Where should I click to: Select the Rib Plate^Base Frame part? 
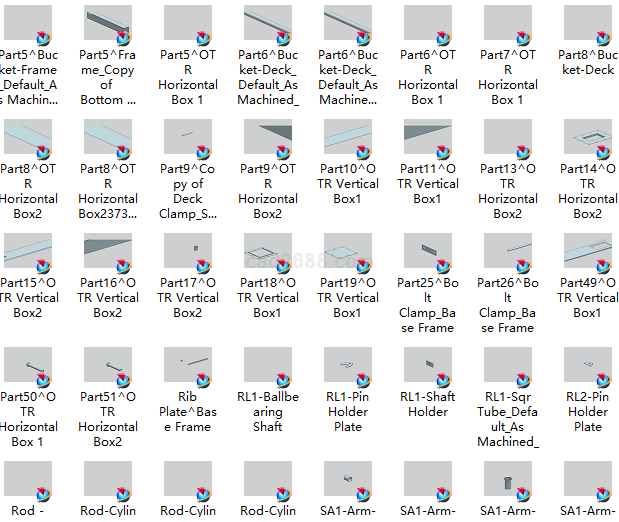(x=187, y=367)
